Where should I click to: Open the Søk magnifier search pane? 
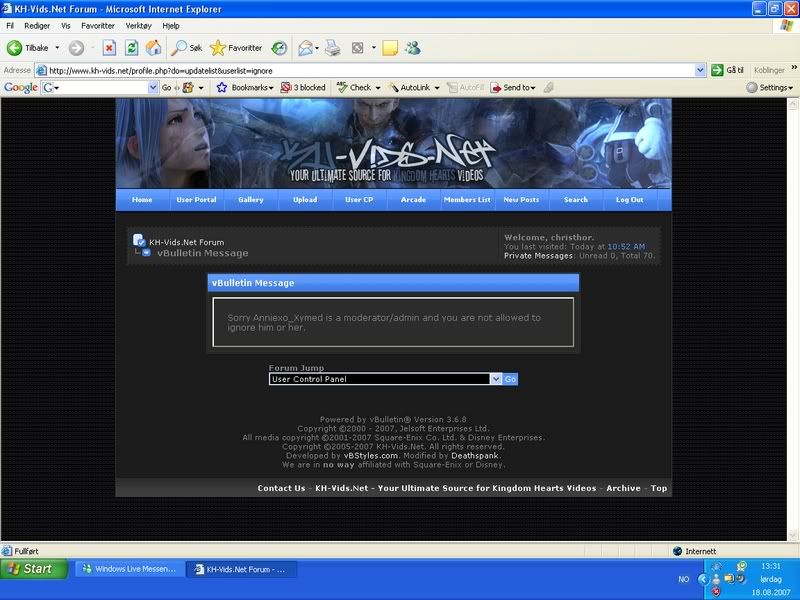186,48
